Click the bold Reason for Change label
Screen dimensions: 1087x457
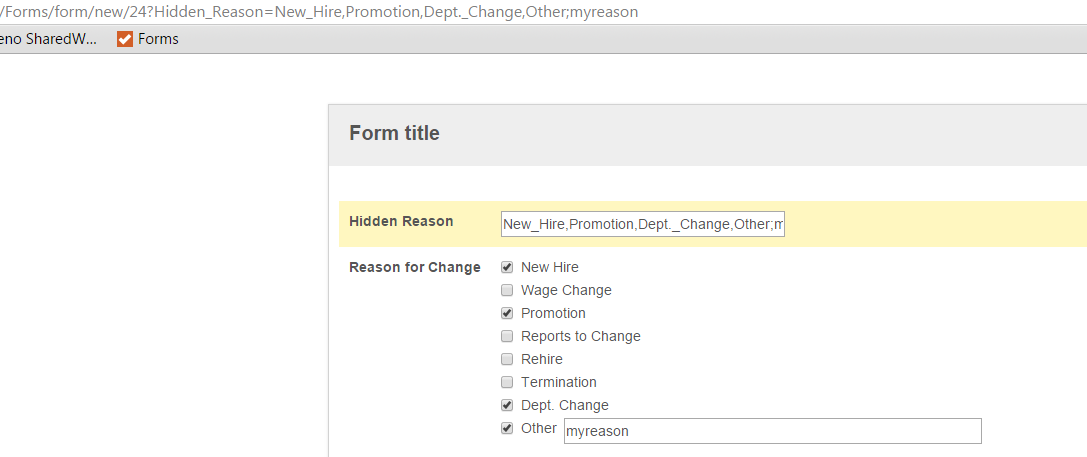(x=415, y=268)
